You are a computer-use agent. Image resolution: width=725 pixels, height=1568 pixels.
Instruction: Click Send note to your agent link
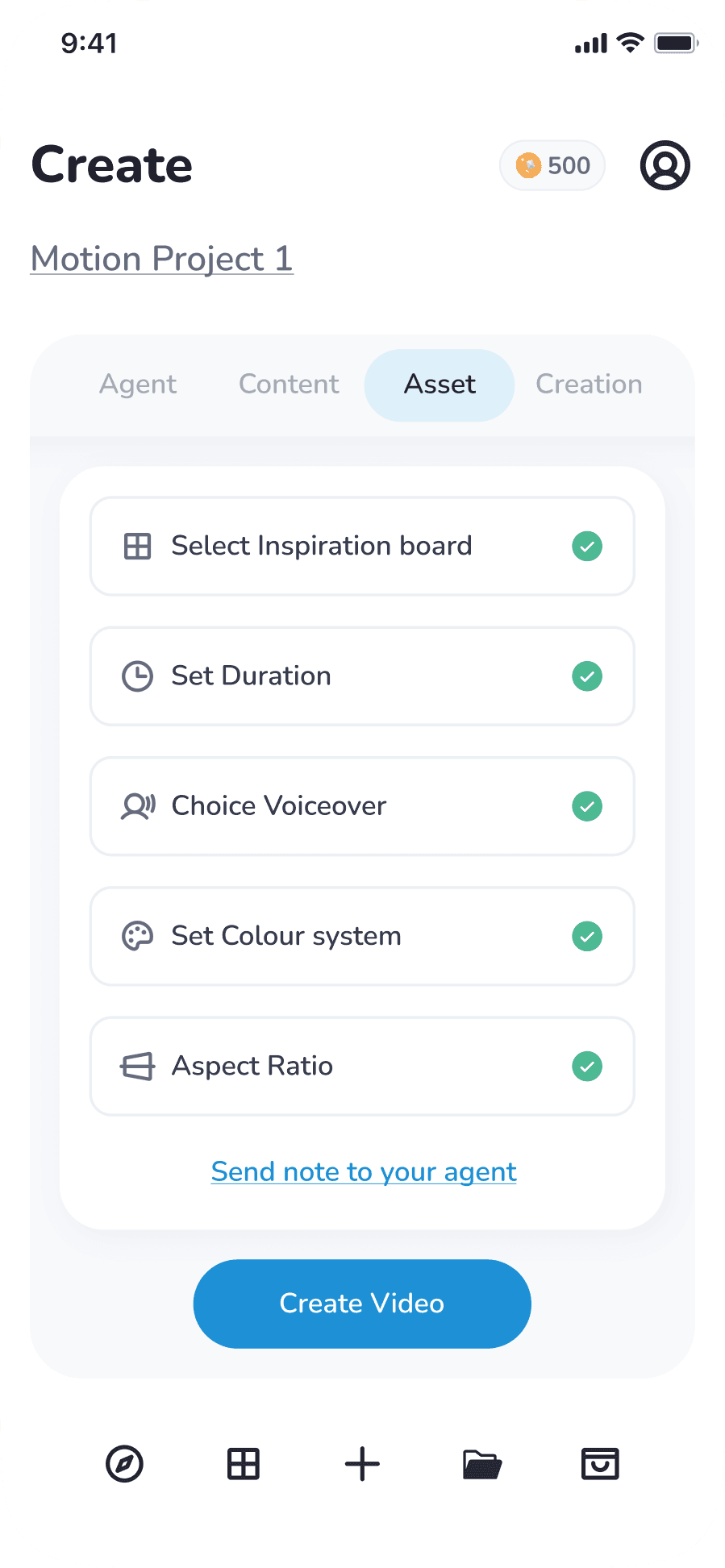(x=364, y=1171)
